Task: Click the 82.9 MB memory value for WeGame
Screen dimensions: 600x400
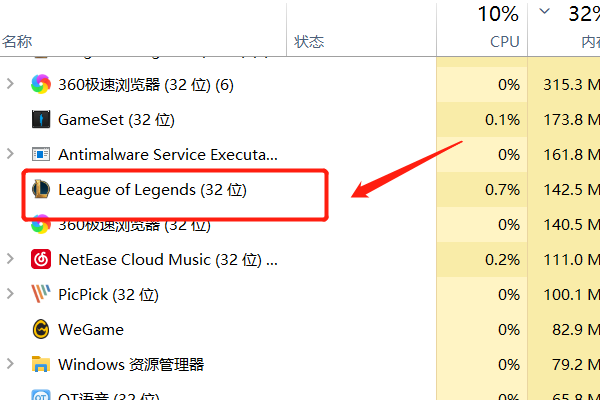Action: click(576, 330)
